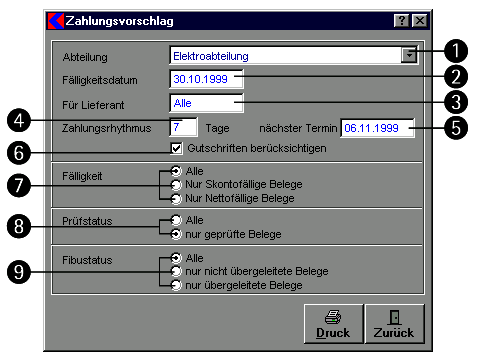The height and width of the screenshot is (364, 479).
Task: Click the Fibustatus group label
Action: 87,260
